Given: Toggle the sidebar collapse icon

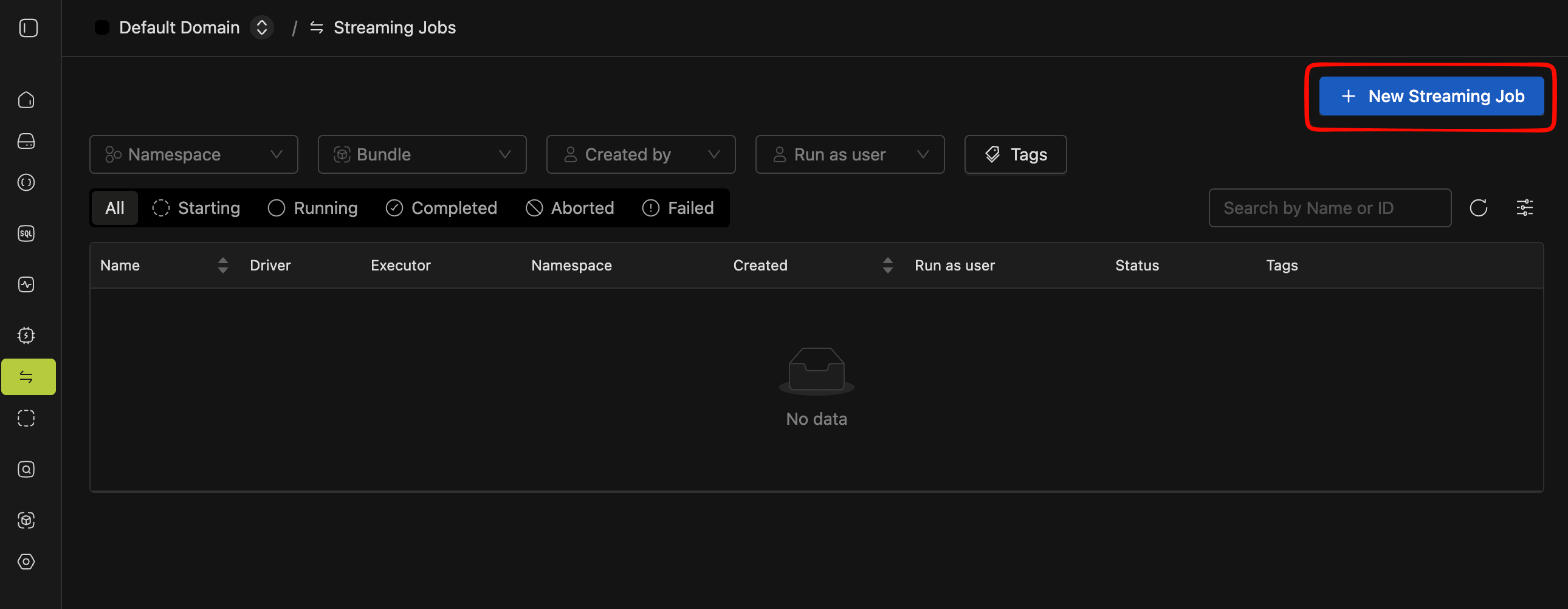Looking at the screenshot, I should point(29,28).
